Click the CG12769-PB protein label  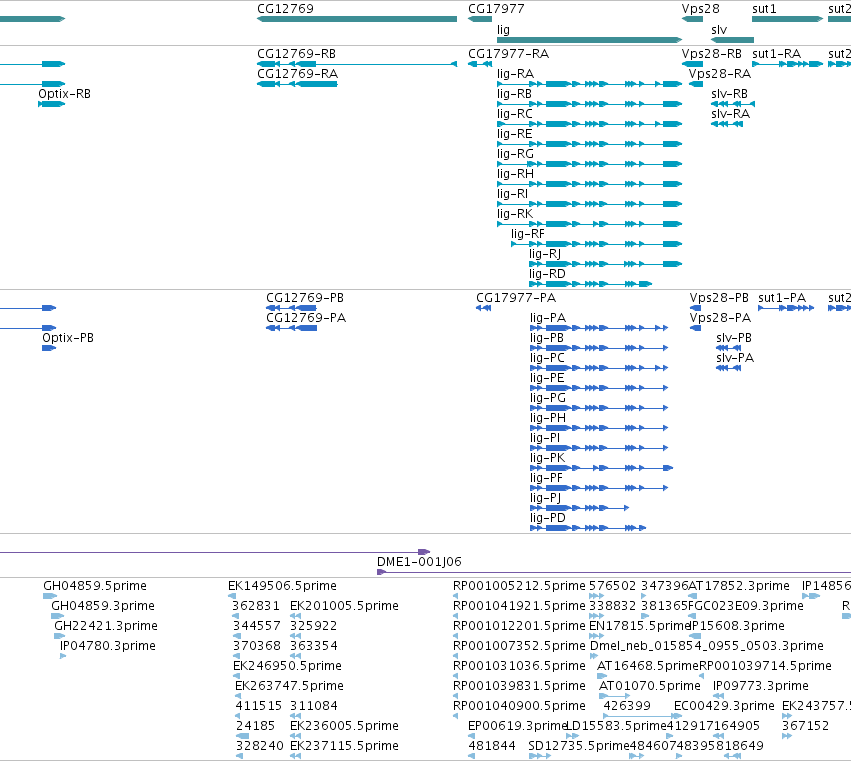[x=305, y=298]
